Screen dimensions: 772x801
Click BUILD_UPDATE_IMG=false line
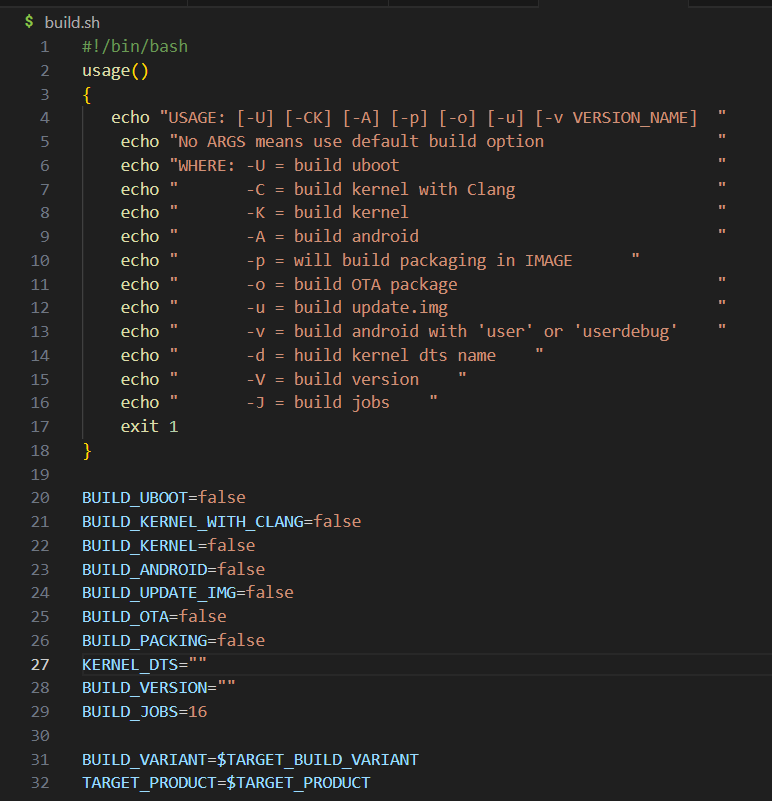[188, 593]
